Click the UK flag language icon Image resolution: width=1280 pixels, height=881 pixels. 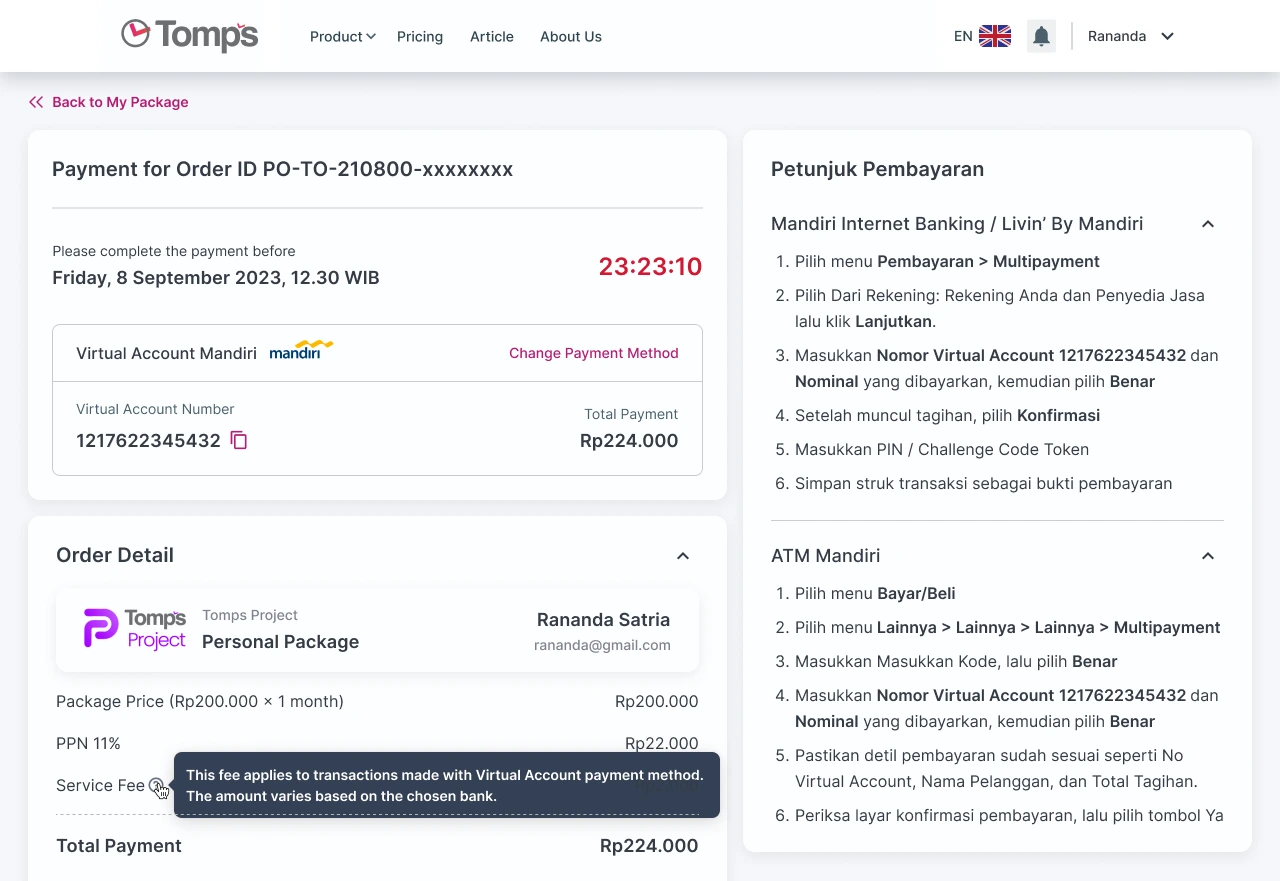(994, 36)
